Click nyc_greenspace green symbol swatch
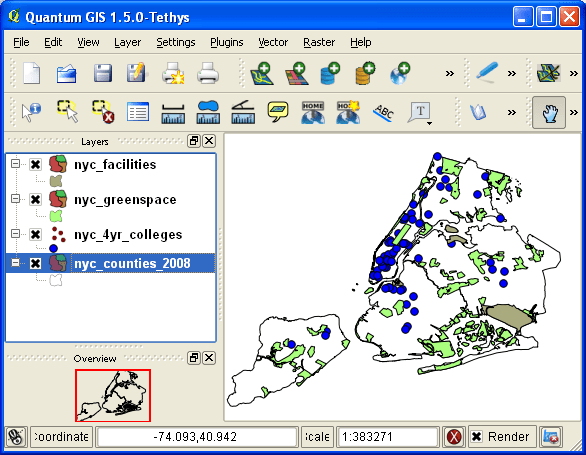 pyautogui.click(x=56, y=216)
